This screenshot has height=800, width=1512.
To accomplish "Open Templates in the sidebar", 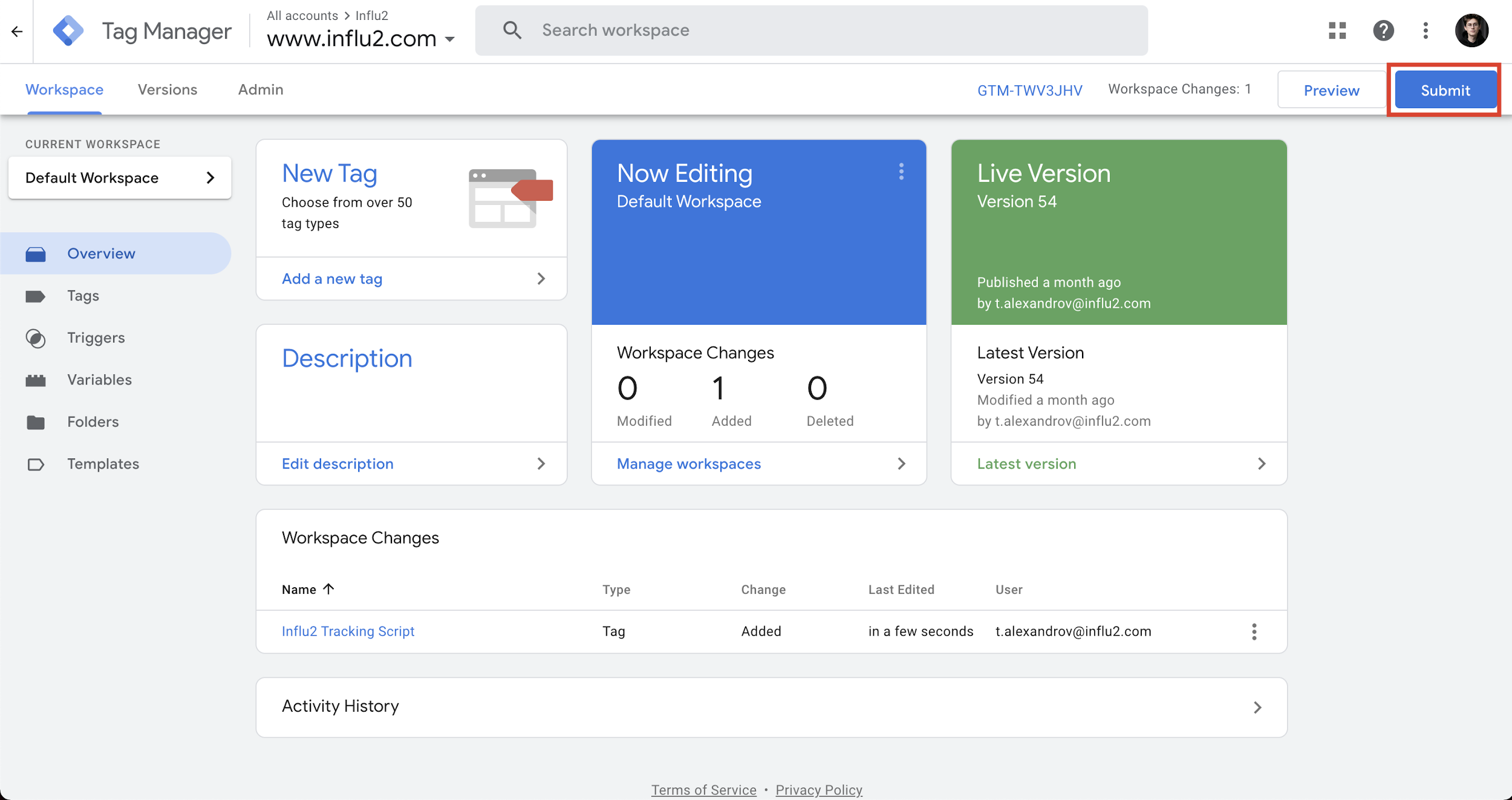I will point(103,464).
